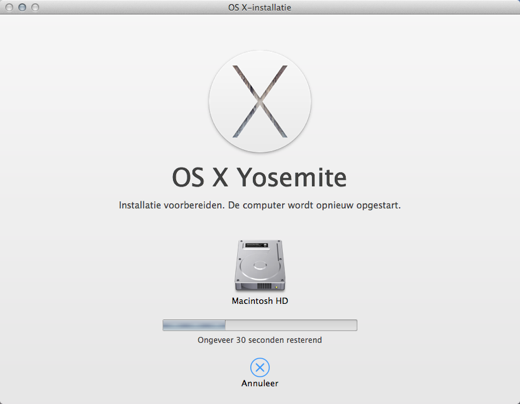Click the Macintosh HD disk label
Screen dimensions: 520x404
tap(260, 301)
